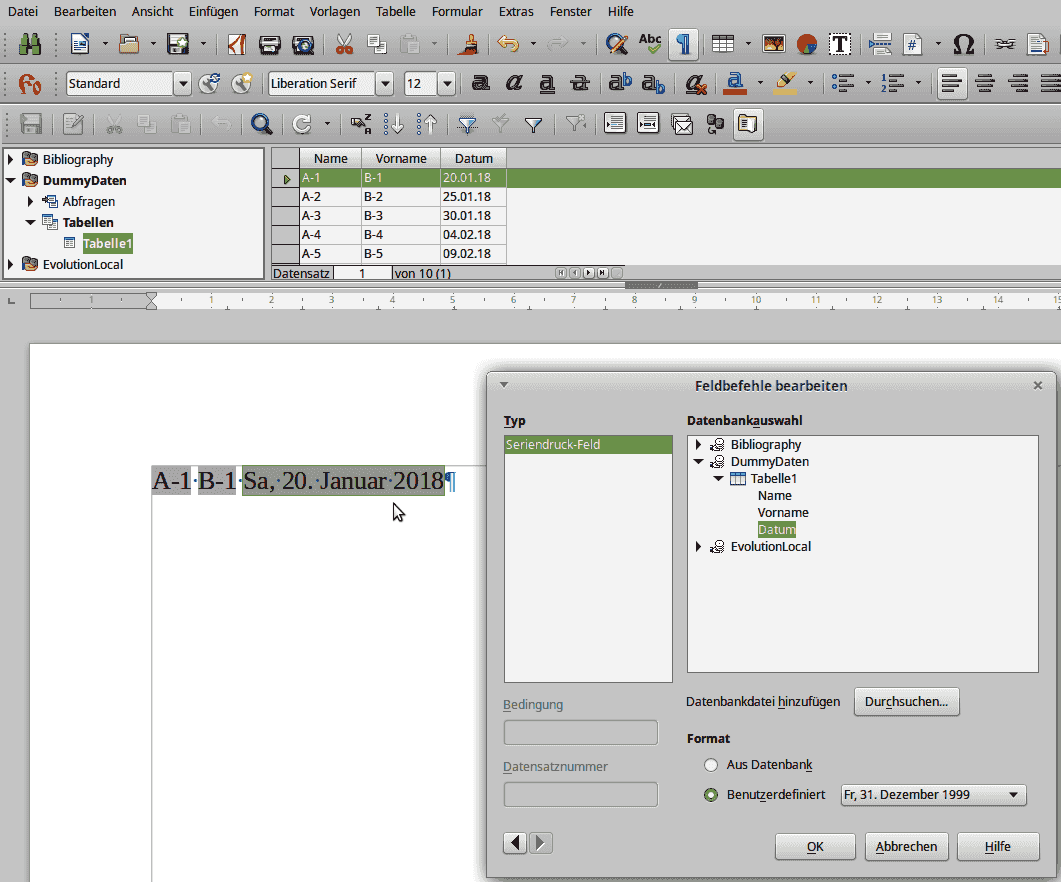Open Find & Replace with the binoculars icon
The width and height of the screenshot is (1061, 882).
click(x=30, y=45)
